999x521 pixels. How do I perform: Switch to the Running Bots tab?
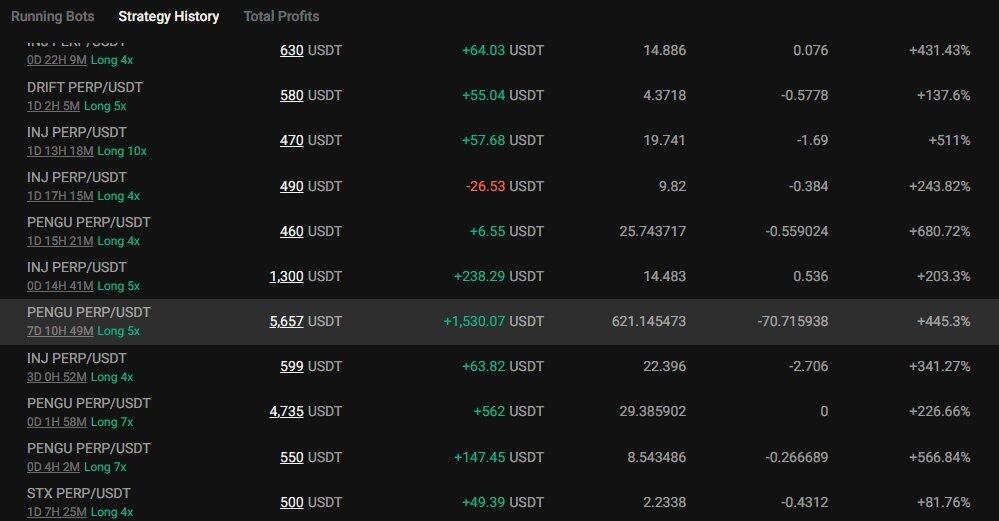click(x=53, y=17)
